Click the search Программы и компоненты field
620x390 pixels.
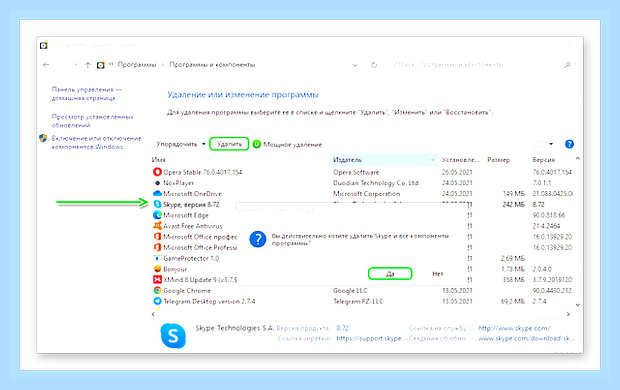click(x=482, y=64)
